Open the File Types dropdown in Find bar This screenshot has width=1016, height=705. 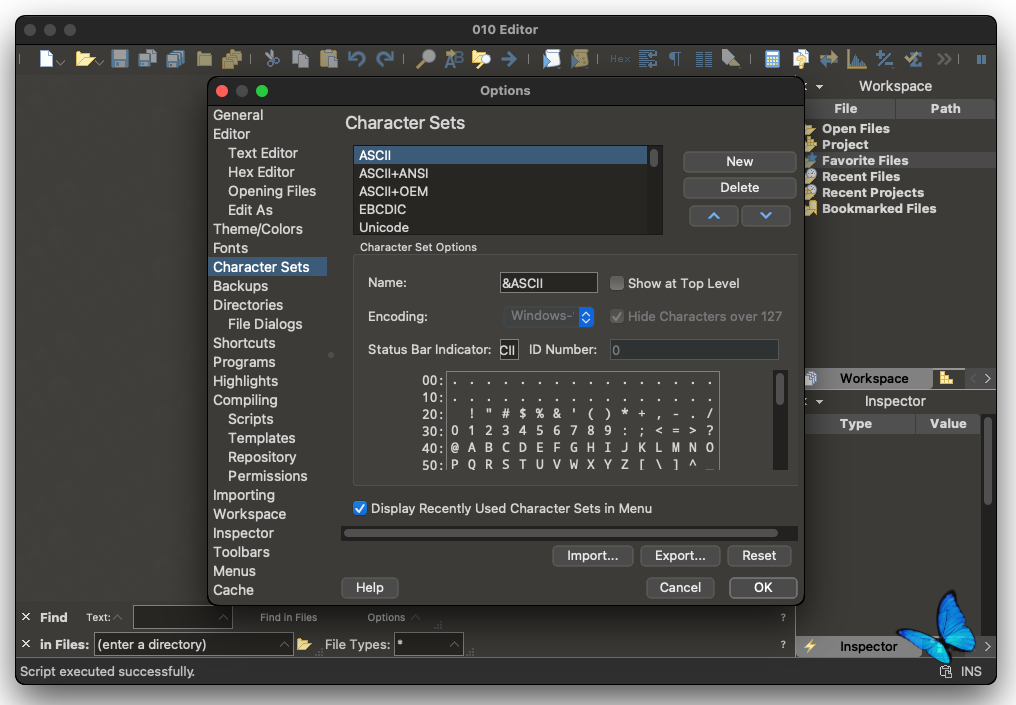click(454, 644)
